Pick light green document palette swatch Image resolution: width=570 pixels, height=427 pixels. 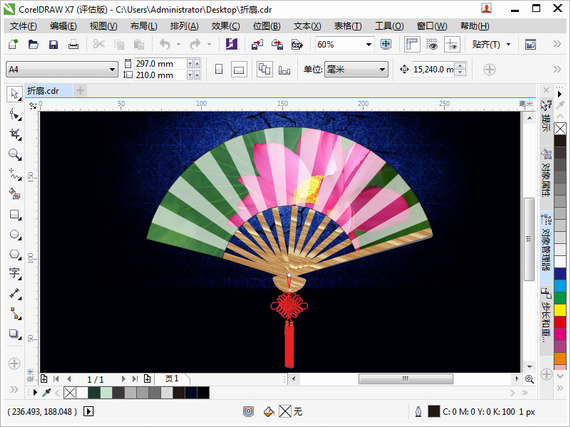pos(106,392)
